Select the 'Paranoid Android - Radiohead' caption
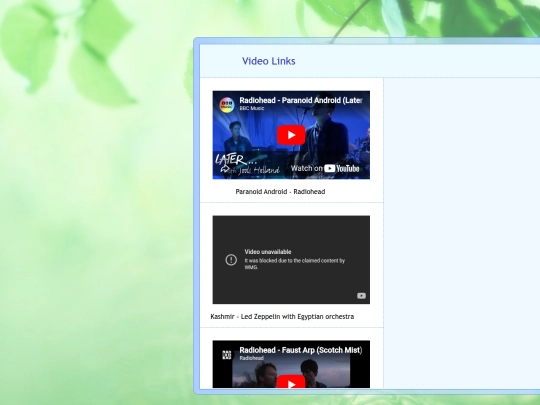This screenshot has width=540, height=405. [280, 191]
